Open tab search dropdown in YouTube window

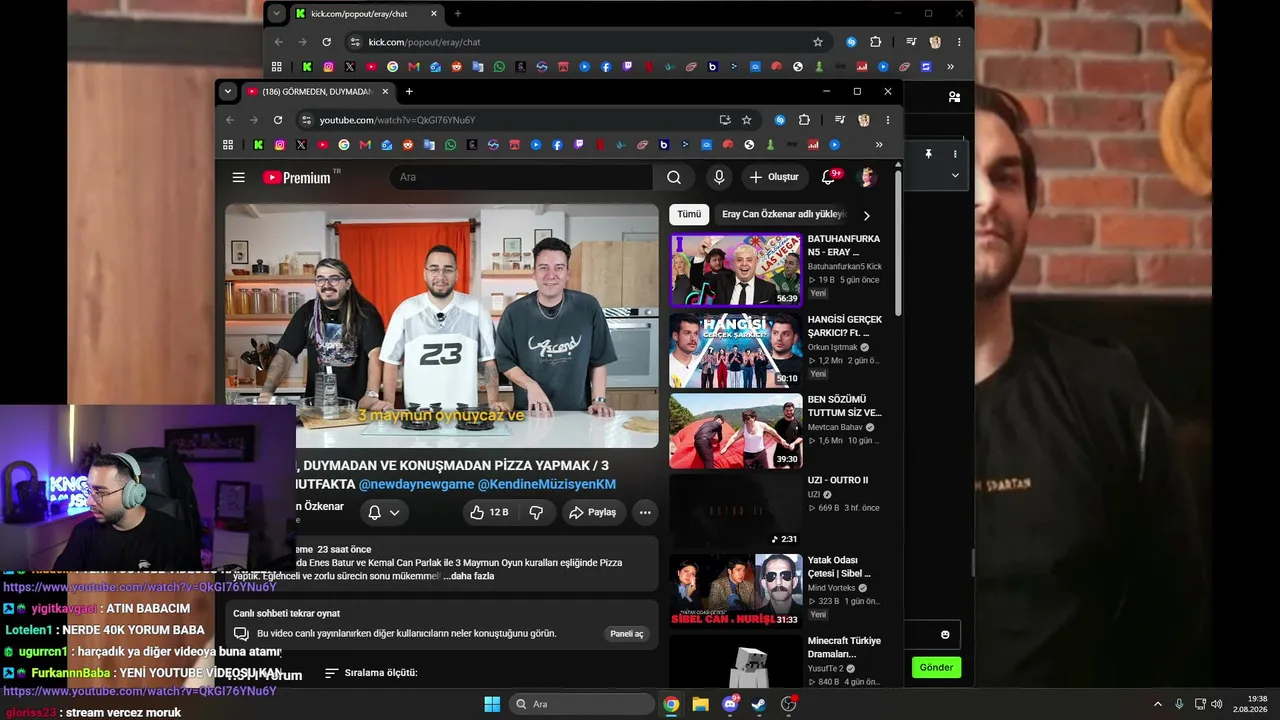coord(228,91)
